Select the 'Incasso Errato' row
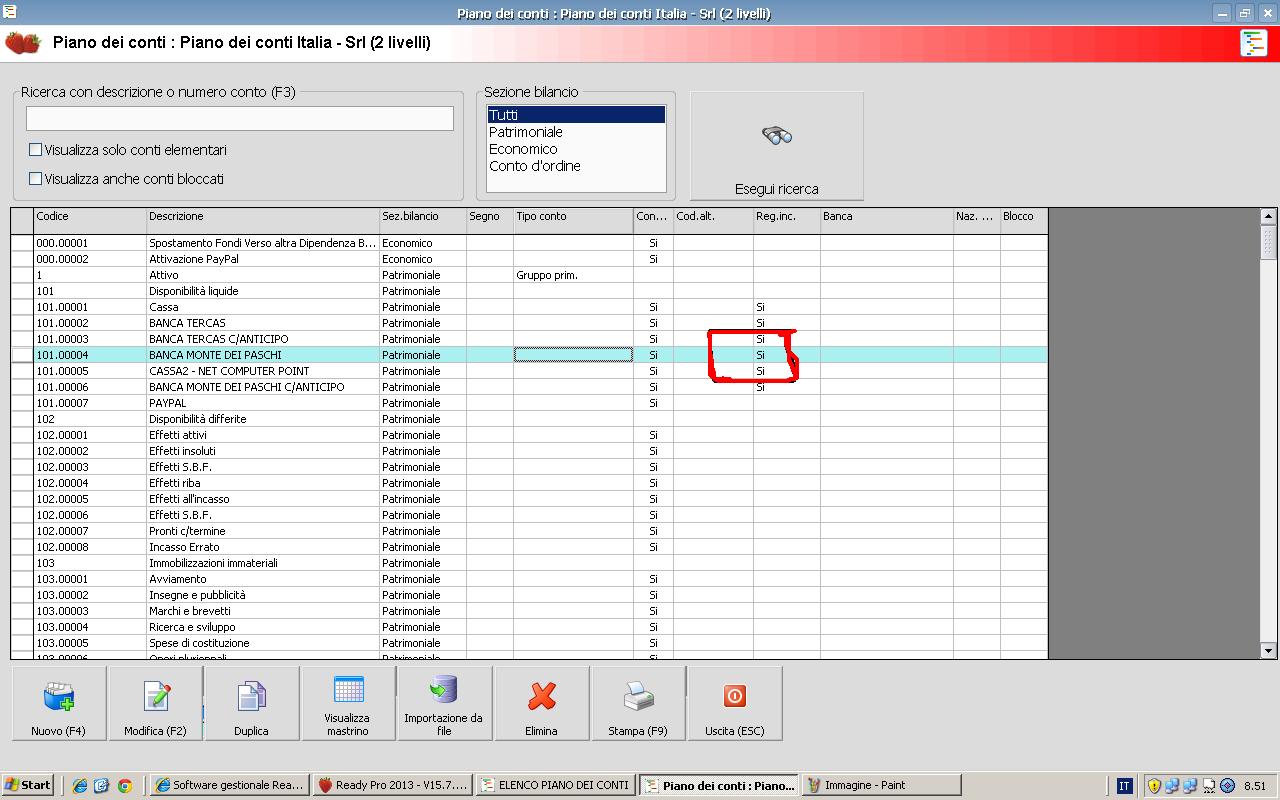 530,547
